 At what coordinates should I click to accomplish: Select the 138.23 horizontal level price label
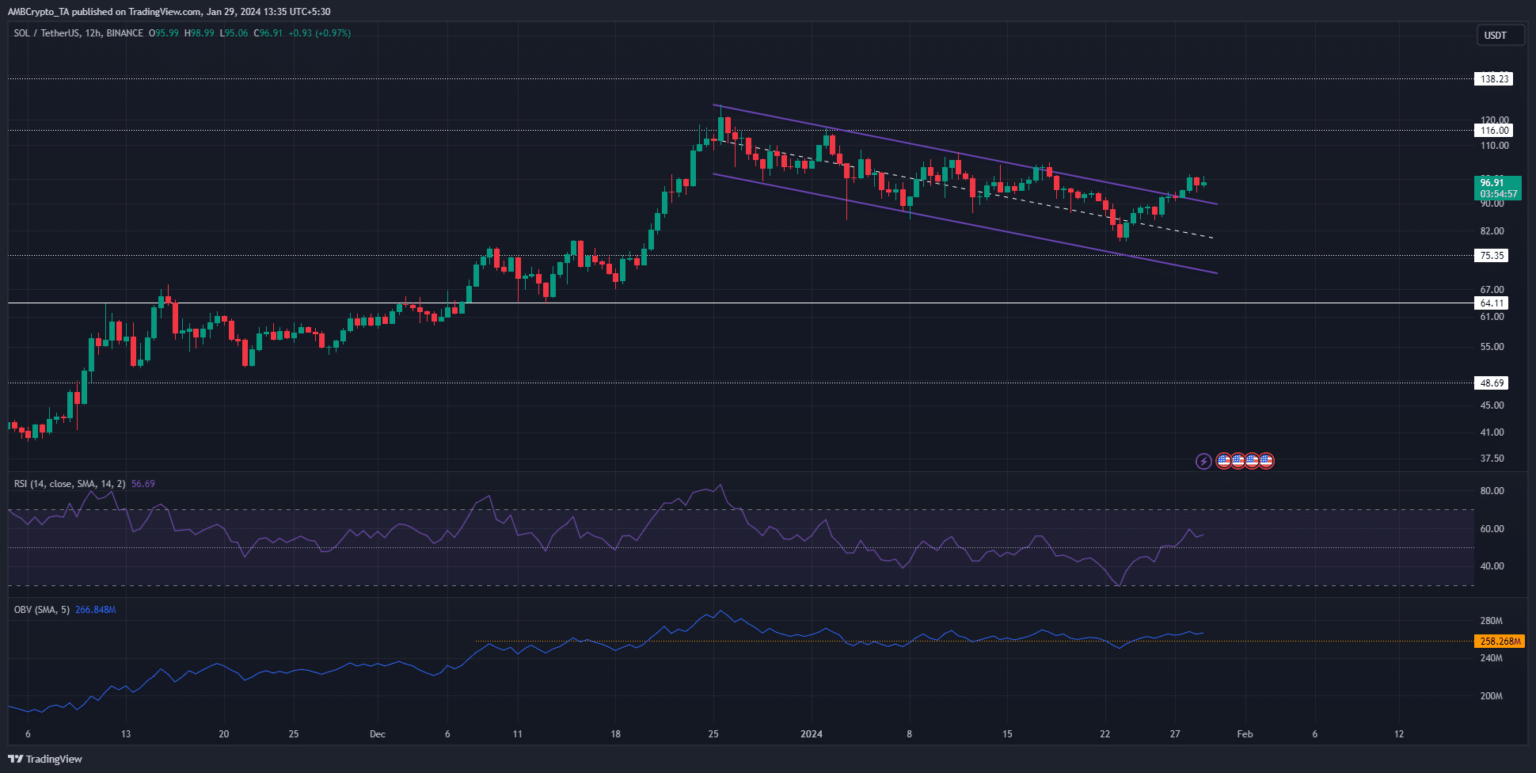(1491, 78)
